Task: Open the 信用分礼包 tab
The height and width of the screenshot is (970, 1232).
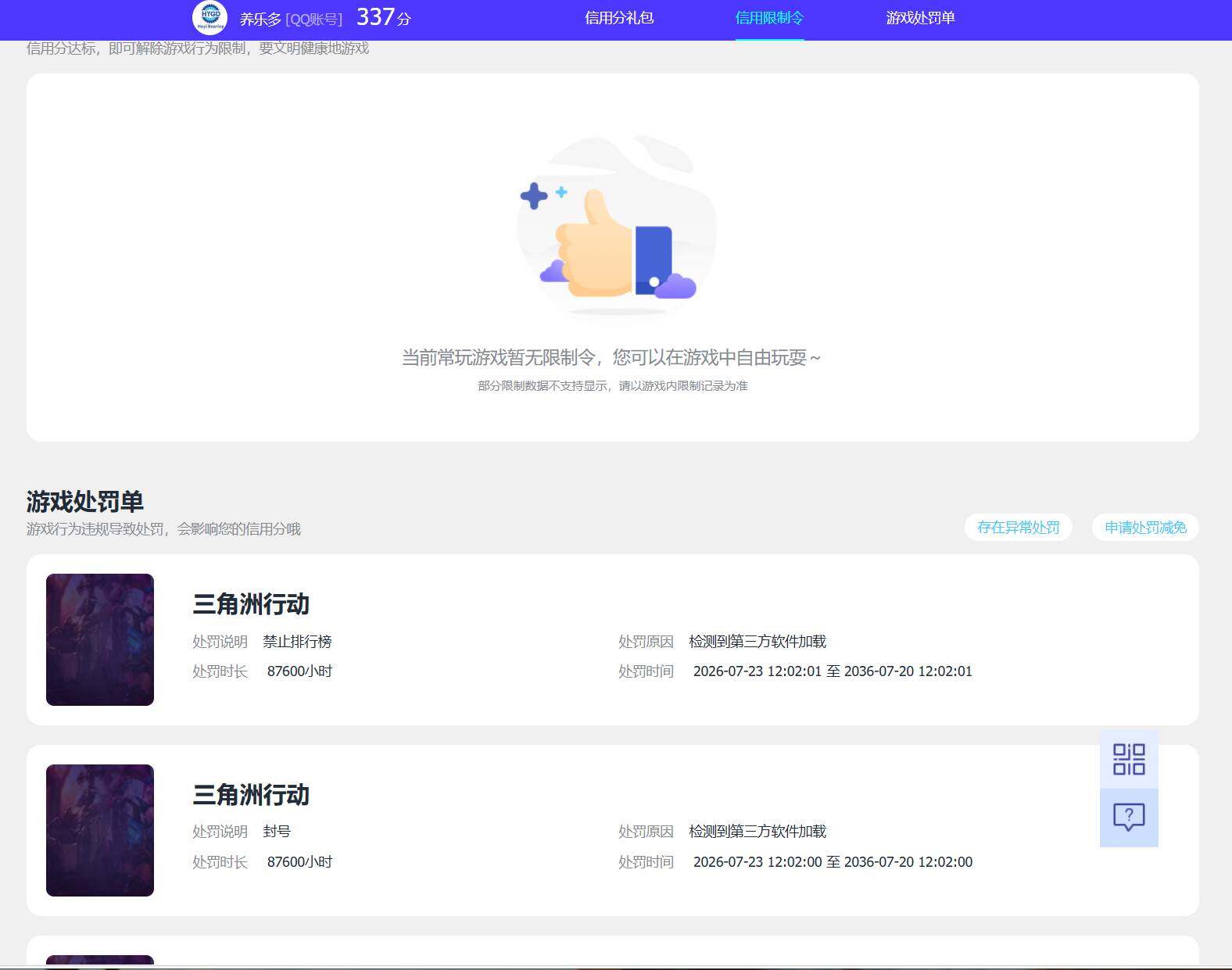Action: point(619,18)
